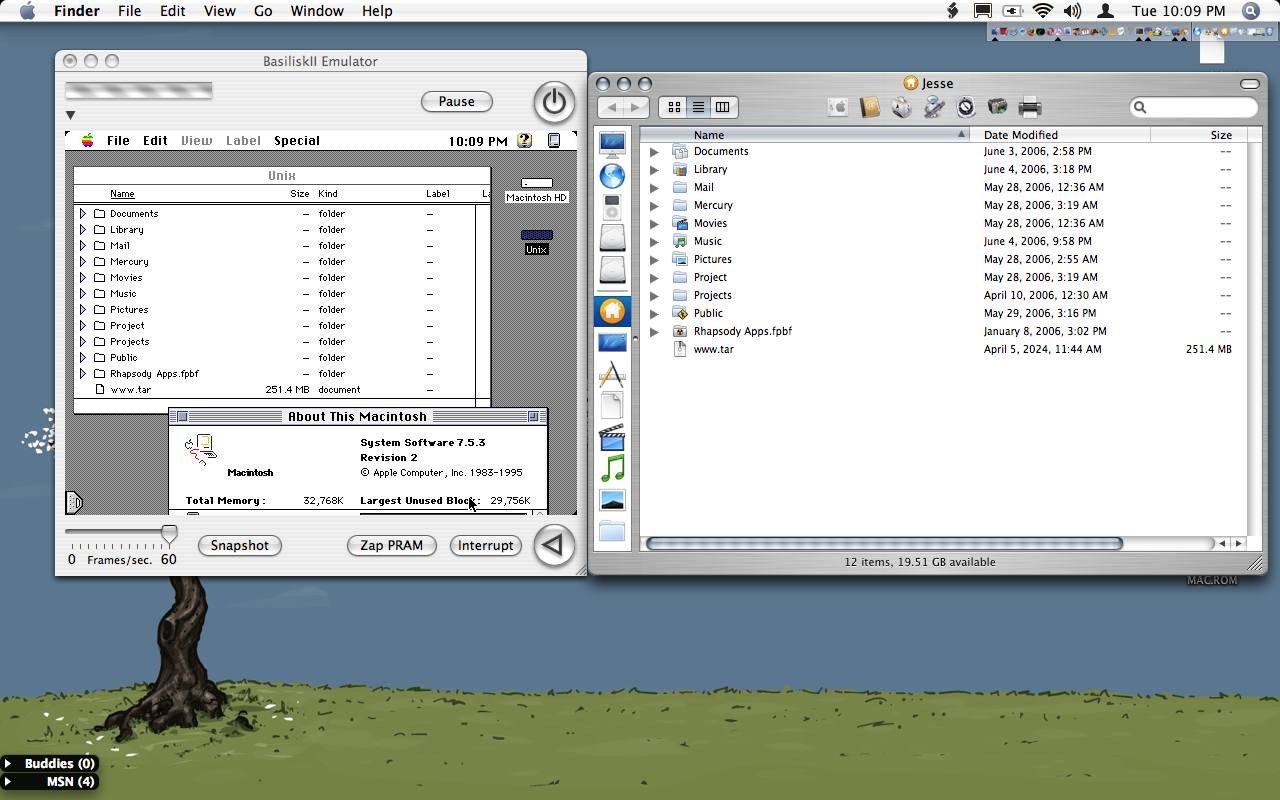
Task: Sort Finder list by Size column
Action: (1199, 135)
